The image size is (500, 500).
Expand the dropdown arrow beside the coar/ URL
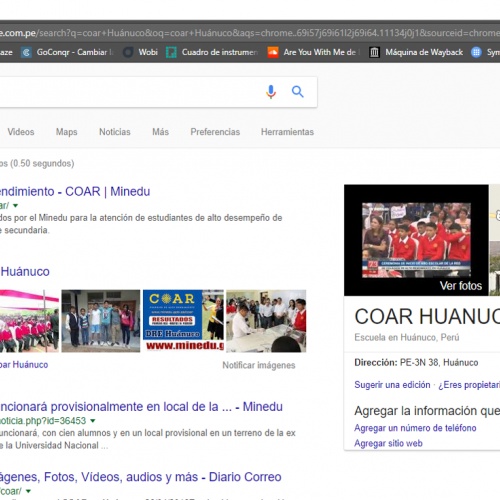point(15,206)
